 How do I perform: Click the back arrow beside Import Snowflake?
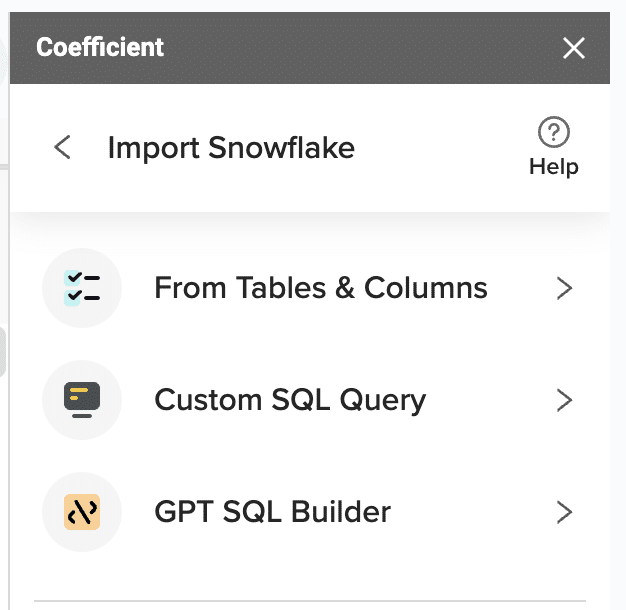(x=62, y=148)
